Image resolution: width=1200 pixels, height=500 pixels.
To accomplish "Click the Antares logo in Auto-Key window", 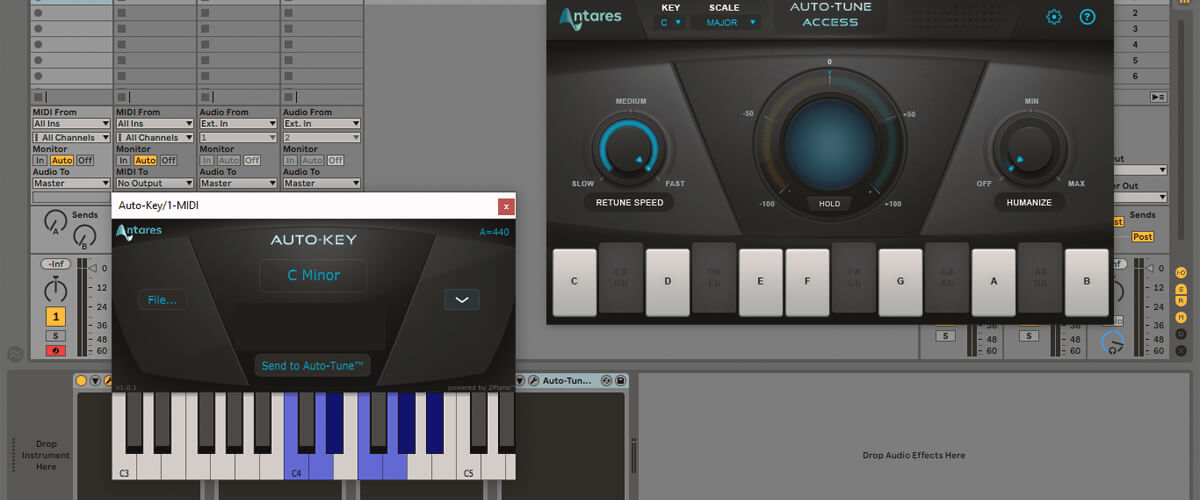I will point(139,232).
